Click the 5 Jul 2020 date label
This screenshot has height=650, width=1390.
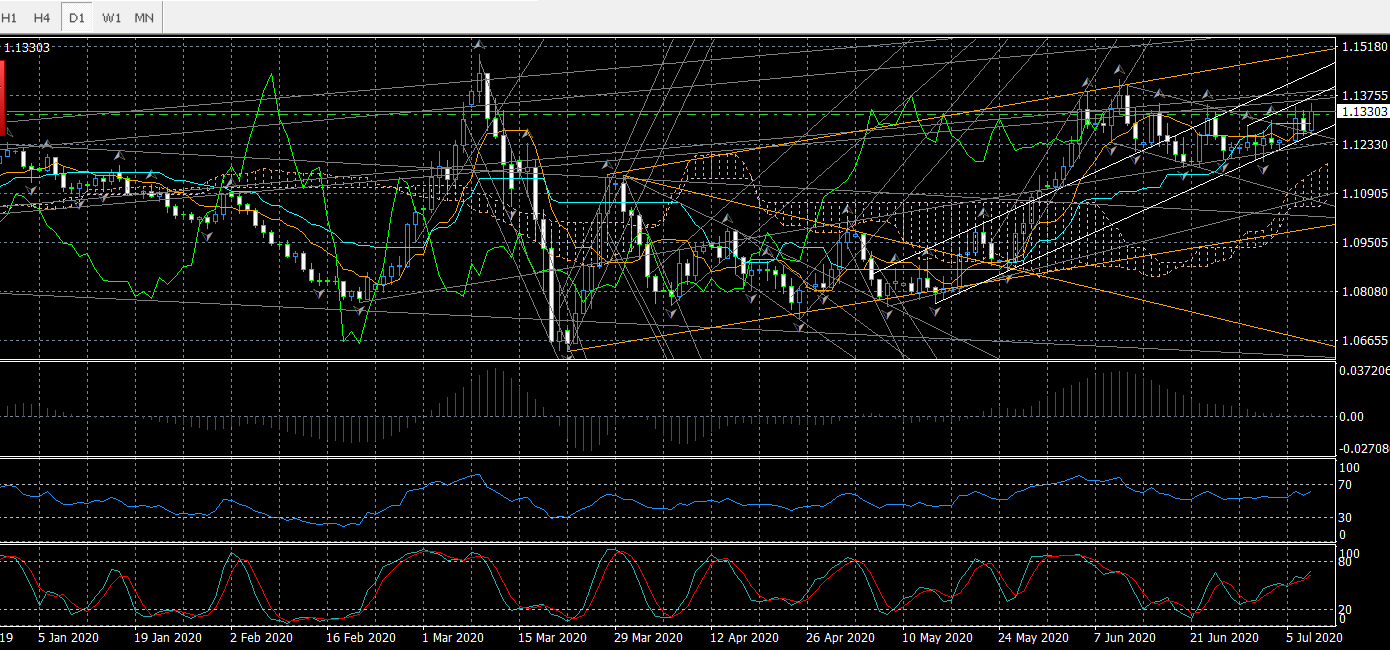point(1313,637)
